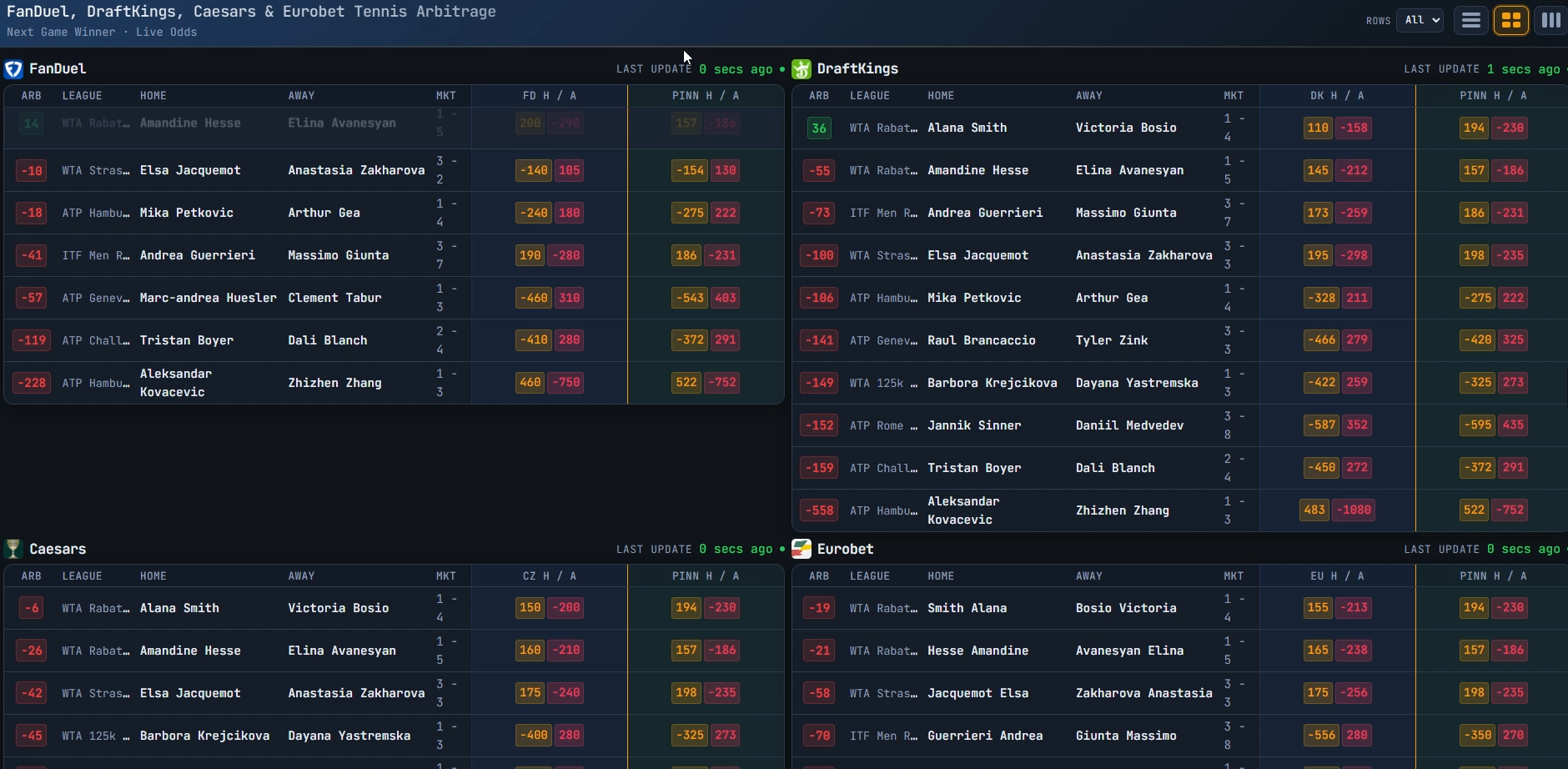
Task: Select Marc-andrea Huesler in the FanDuel table
Action: tap(209, 298)
